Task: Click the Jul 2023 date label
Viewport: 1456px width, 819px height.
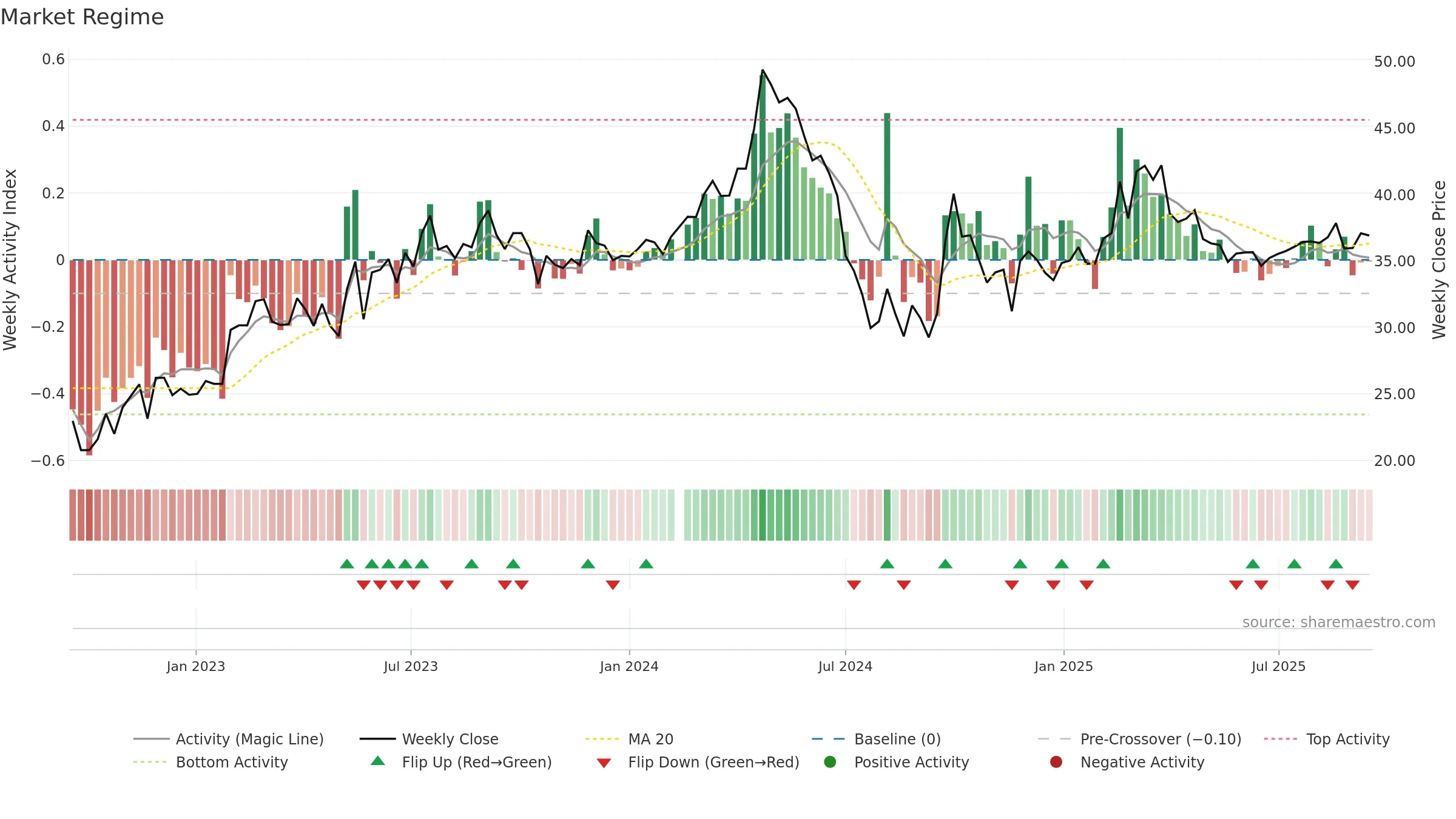Action: click(x=411, y=666)
